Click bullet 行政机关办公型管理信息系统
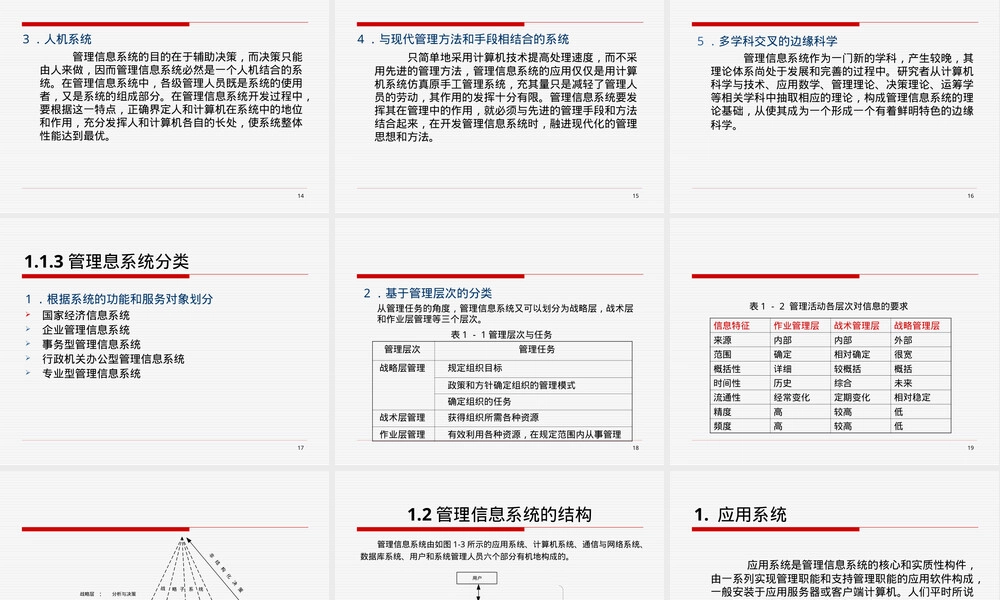Screen dimensions: 1000x600 (114, 359)
